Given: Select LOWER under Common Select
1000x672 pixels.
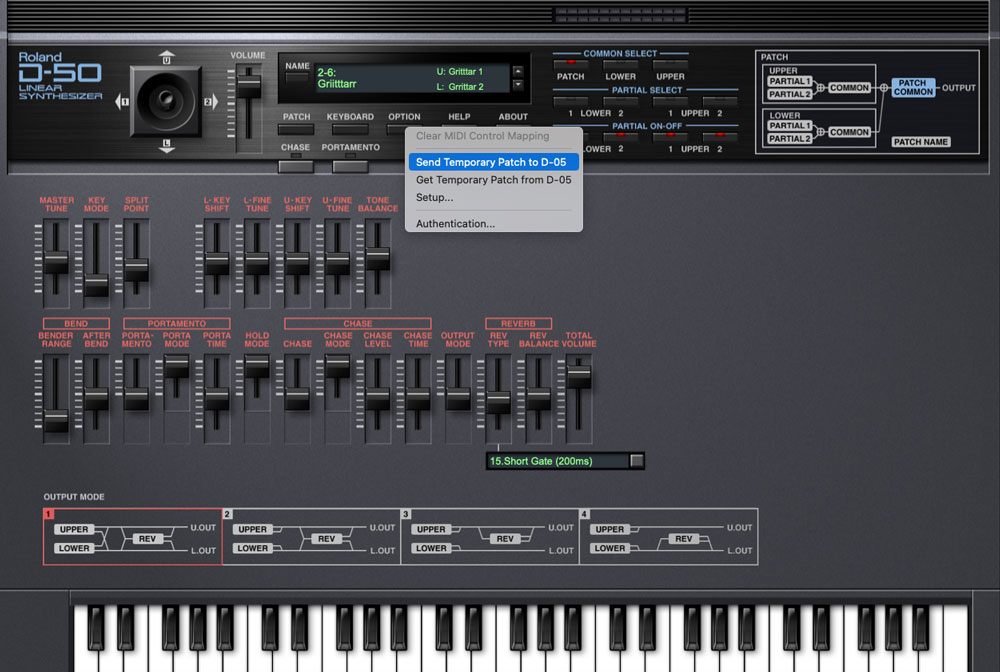Looking at the screenshot, I should pos(620,64).
